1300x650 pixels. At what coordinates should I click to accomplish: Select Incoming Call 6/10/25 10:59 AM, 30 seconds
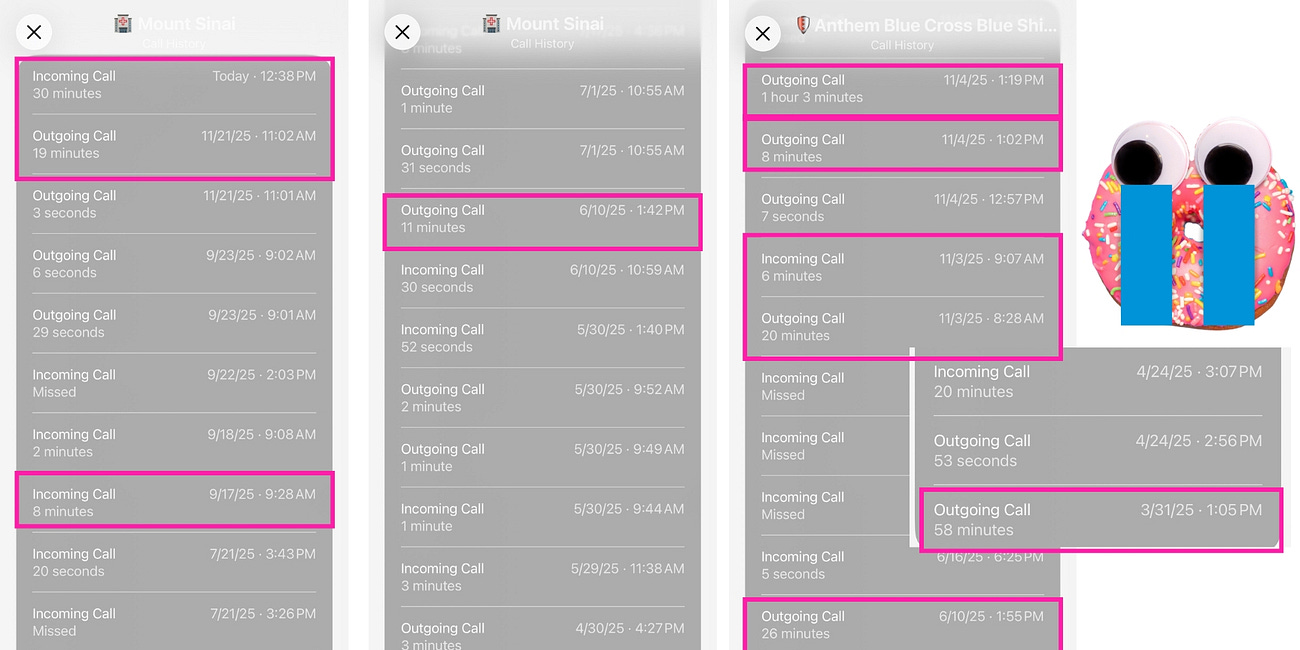(543, 278)
